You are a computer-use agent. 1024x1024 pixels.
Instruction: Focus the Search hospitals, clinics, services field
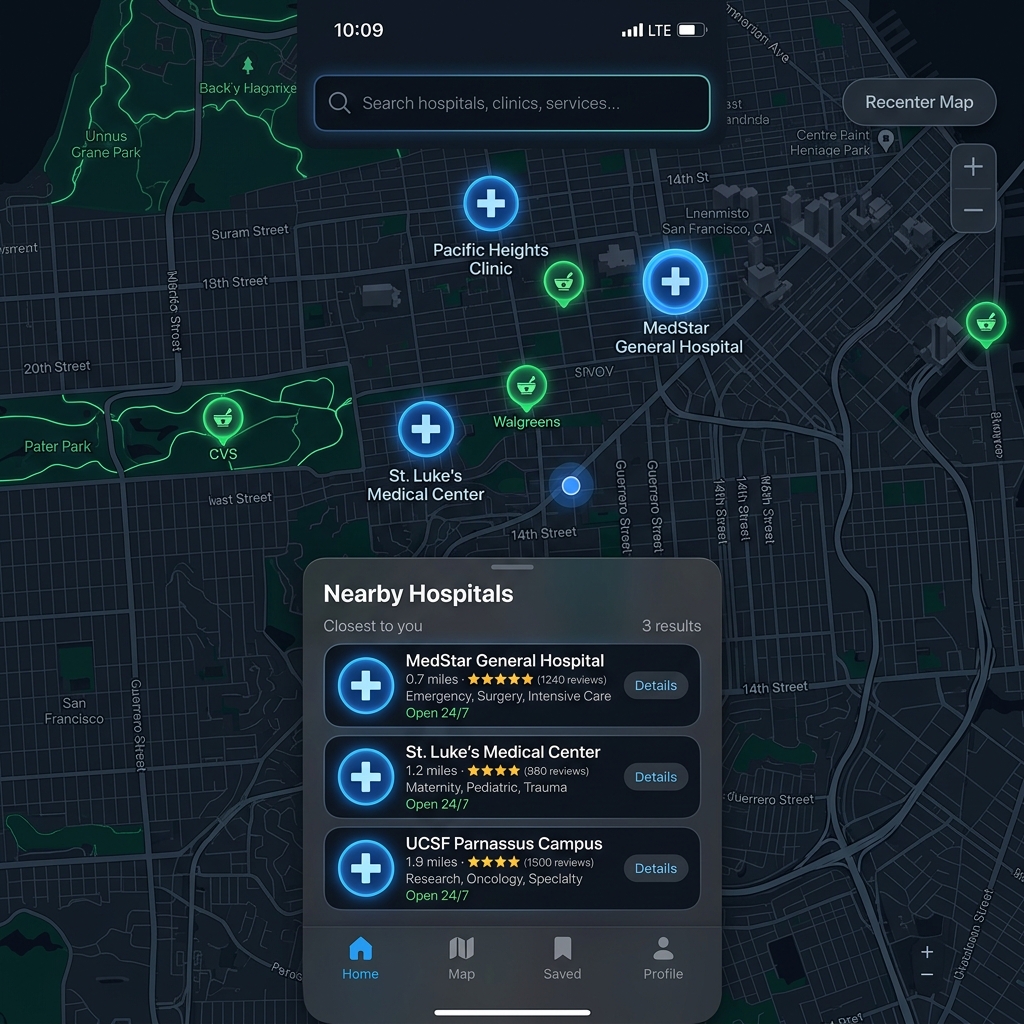point(512,103)
